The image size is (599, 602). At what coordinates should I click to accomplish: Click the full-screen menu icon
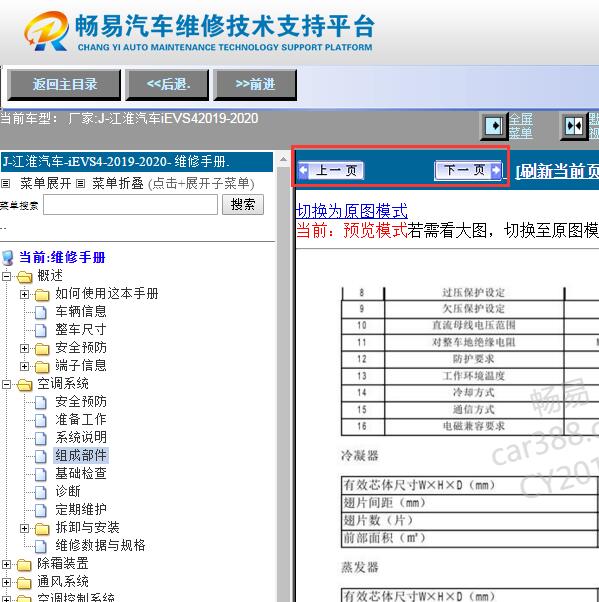click(494, 126)
